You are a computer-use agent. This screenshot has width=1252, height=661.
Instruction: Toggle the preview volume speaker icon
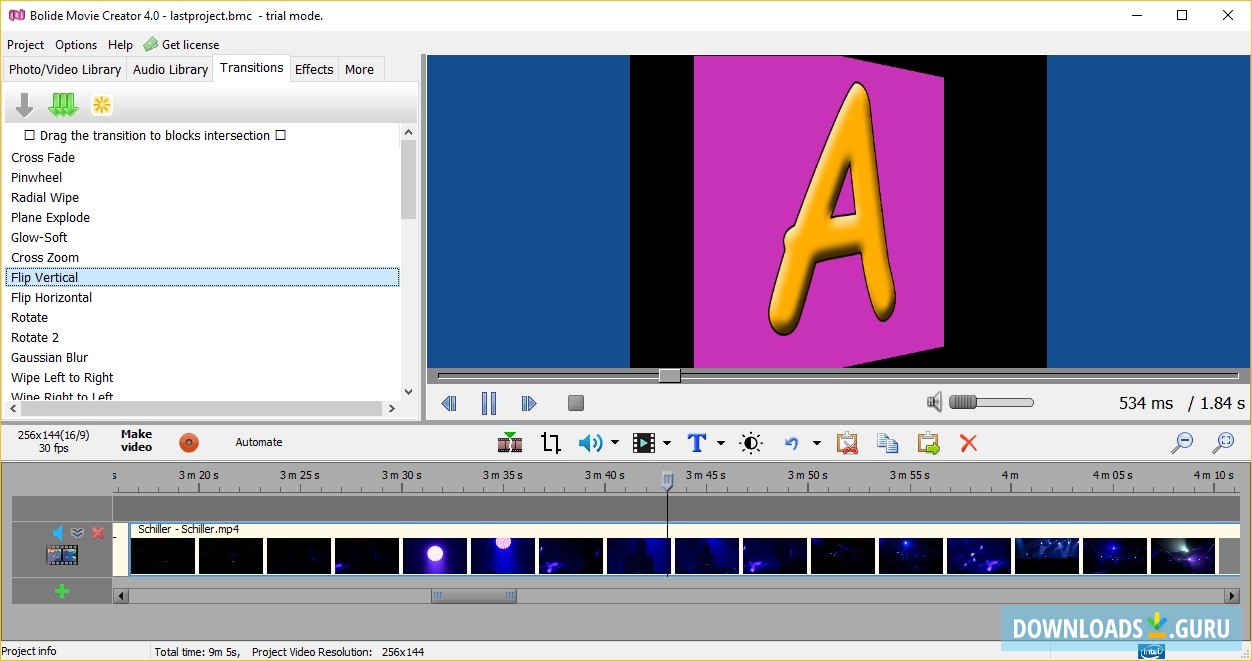[934, 403]
